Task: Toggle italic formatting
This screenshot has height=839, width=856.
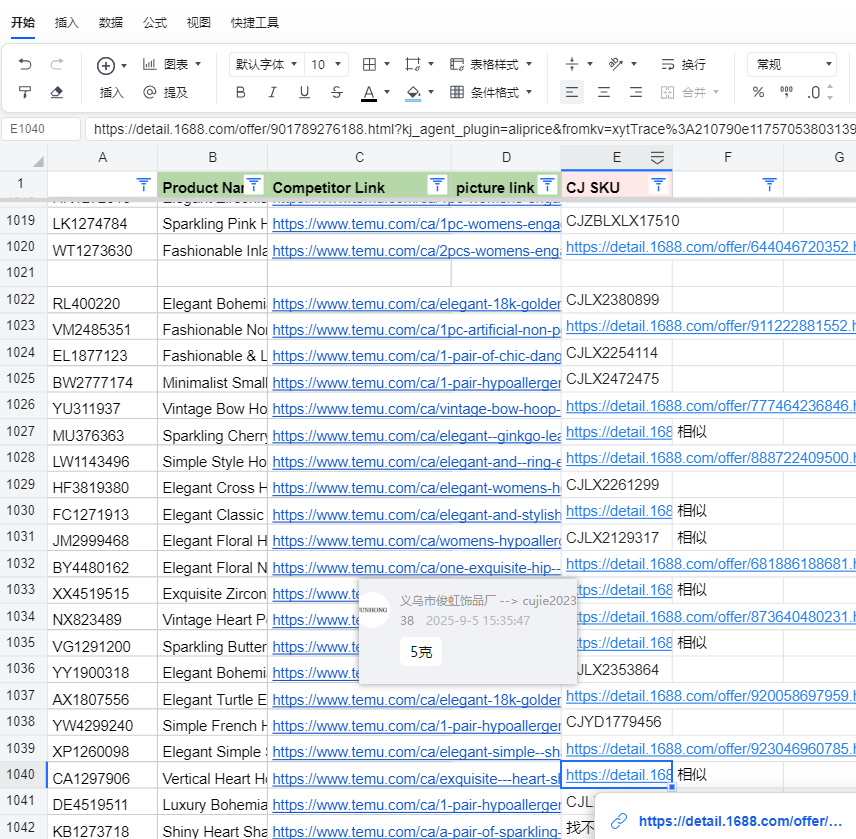Action: point(272,92)
